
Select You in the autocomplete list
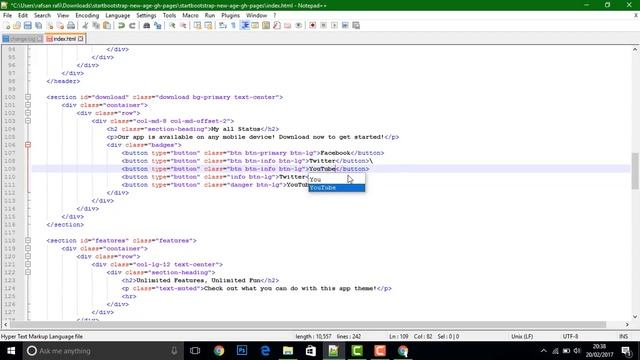click(x=337, y=180)
